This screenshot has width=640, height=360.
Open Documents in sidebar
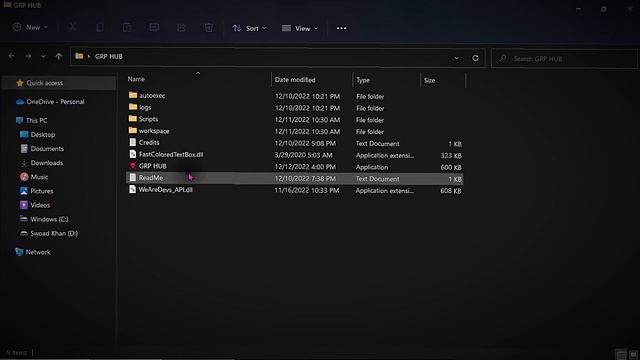point(47,149)
